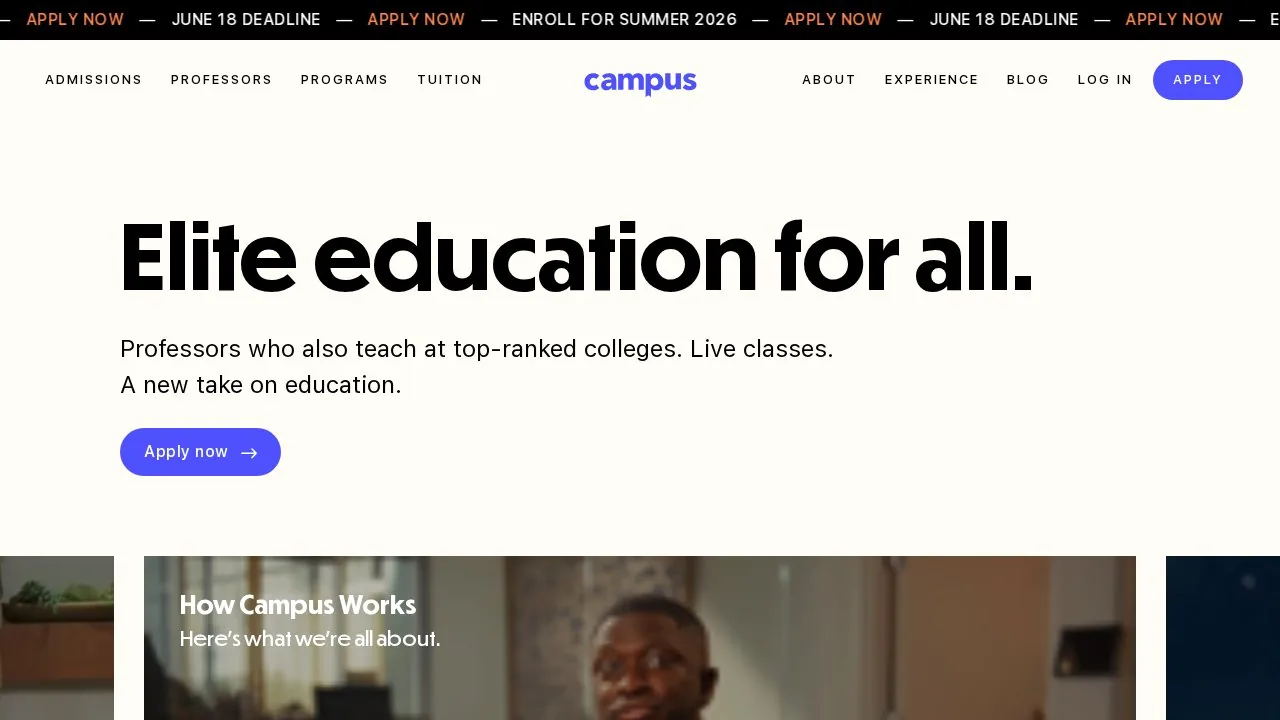Go to the Programs page
This screenshot has height=720, width=1280.
click(x=344, y=80)
